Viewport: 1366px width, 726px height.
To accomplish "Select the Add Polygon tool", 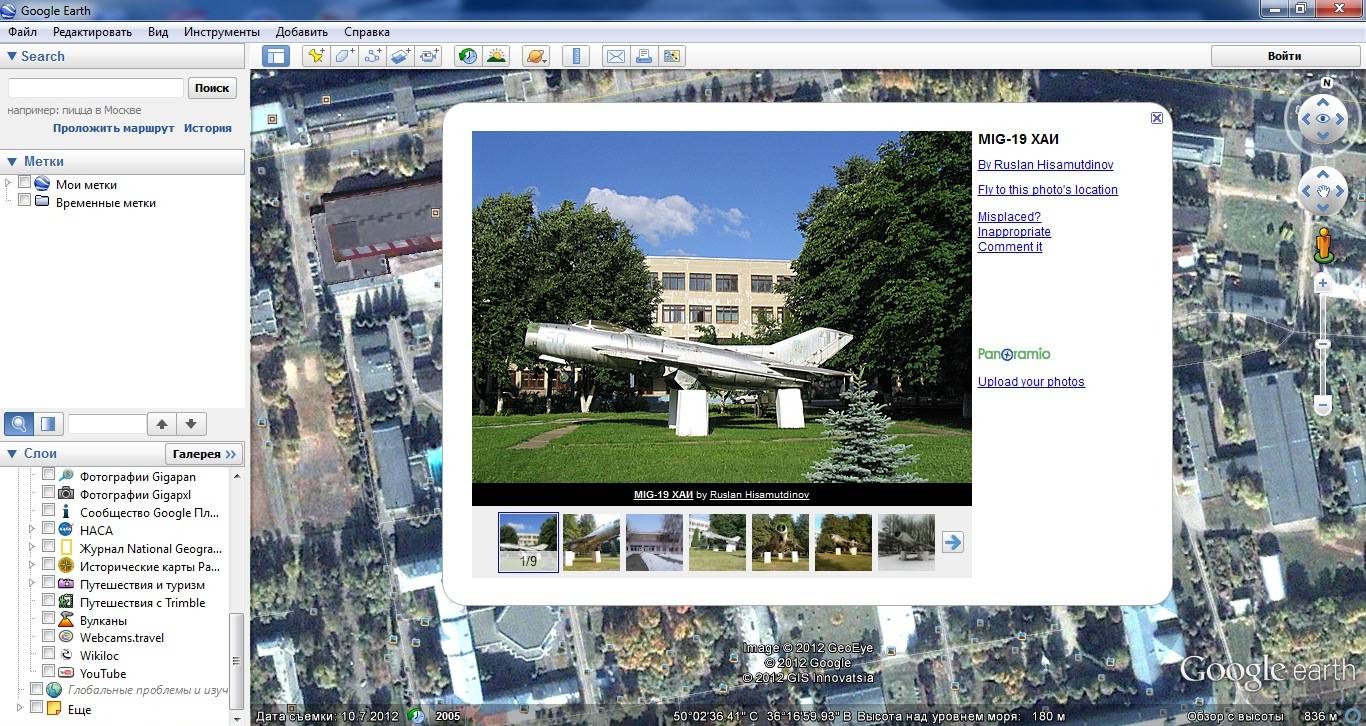I will click(345, 56).
